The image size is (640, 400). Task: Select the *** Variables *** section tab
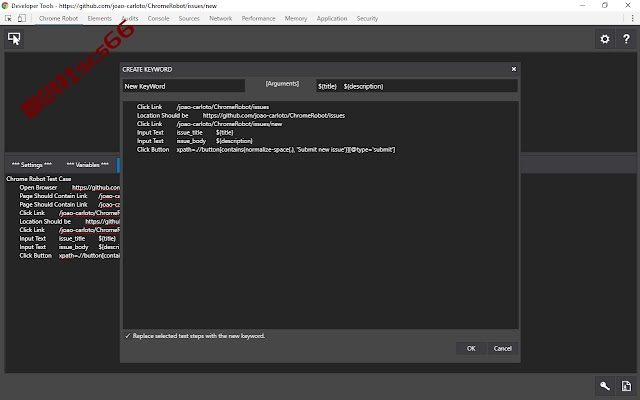click(x=88, y=165)
